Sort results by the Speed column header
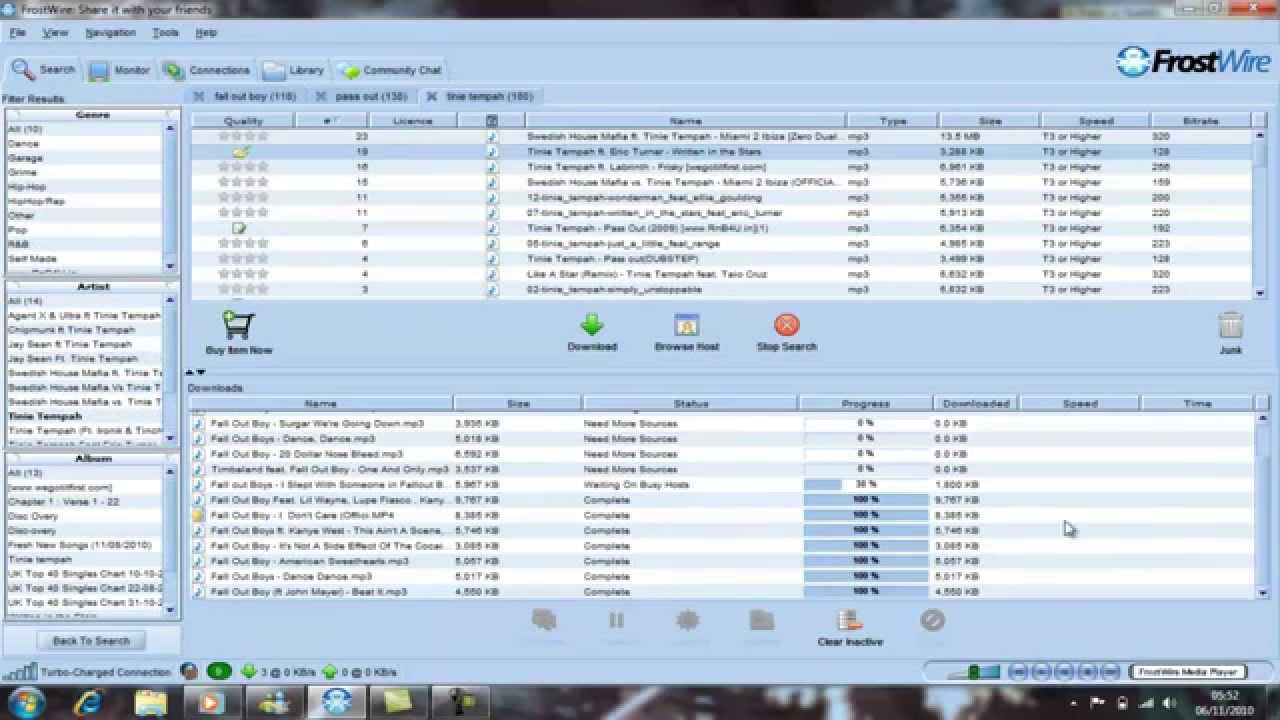The height and width of the screenshot is (720, 1280). 1096,121
